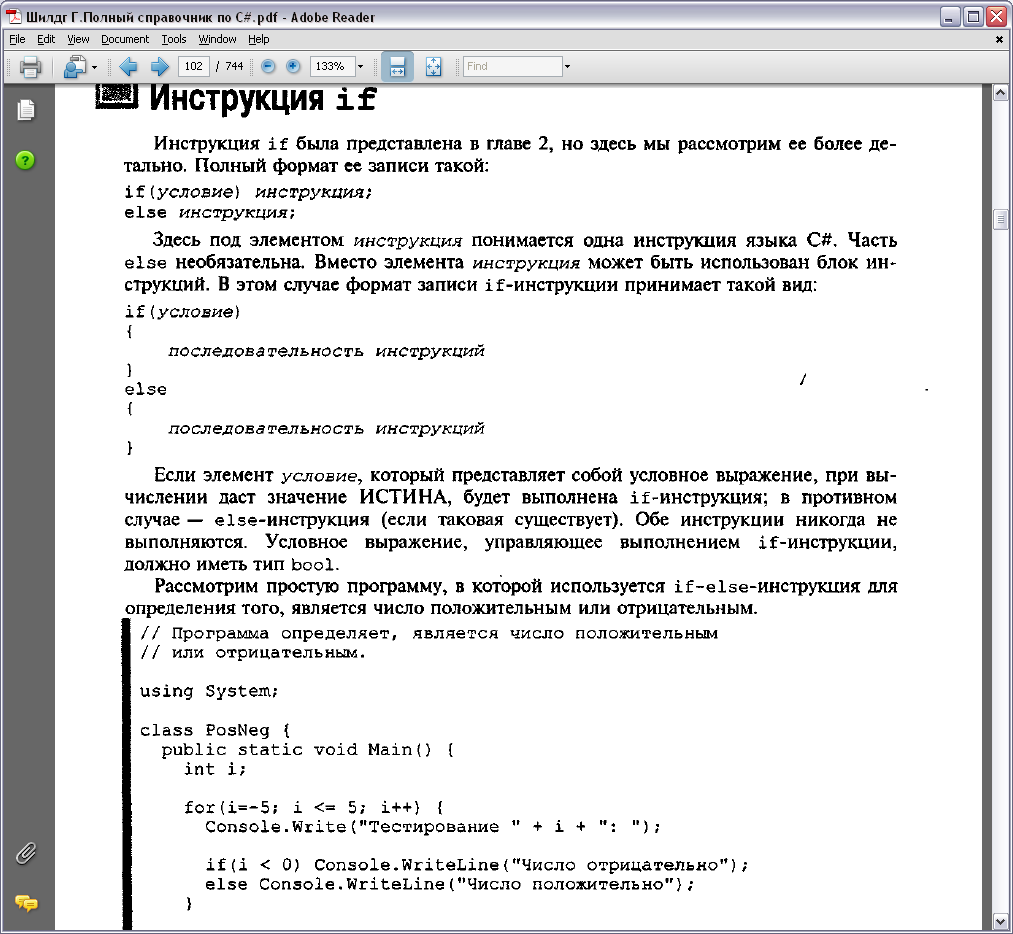This screenshot has height=934, width=1013.
Task: Close the document with menu bar X
Action: 999,39
